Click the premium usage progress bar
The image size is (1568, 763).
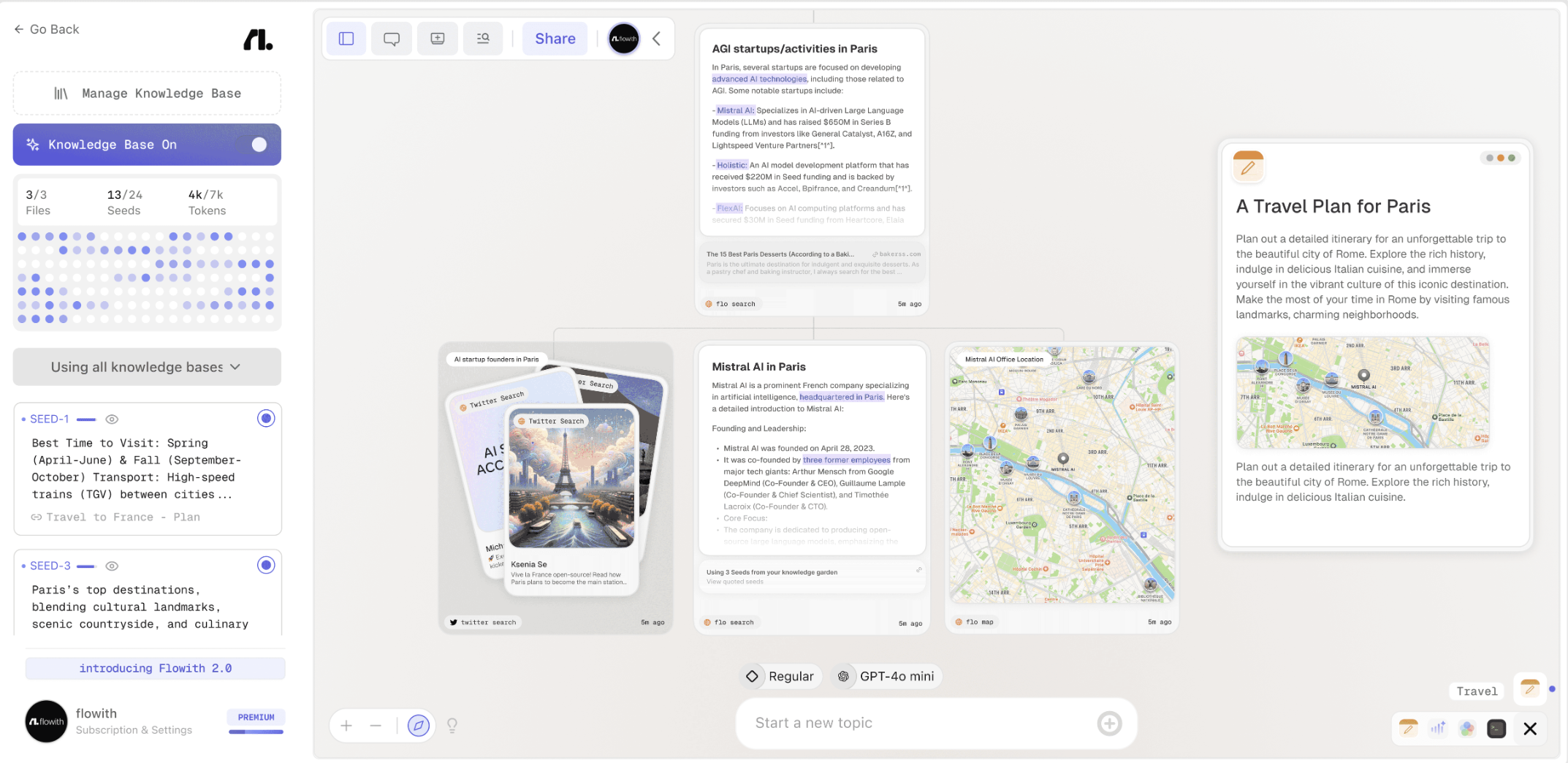pyautogui.click(x=256, y=732)
